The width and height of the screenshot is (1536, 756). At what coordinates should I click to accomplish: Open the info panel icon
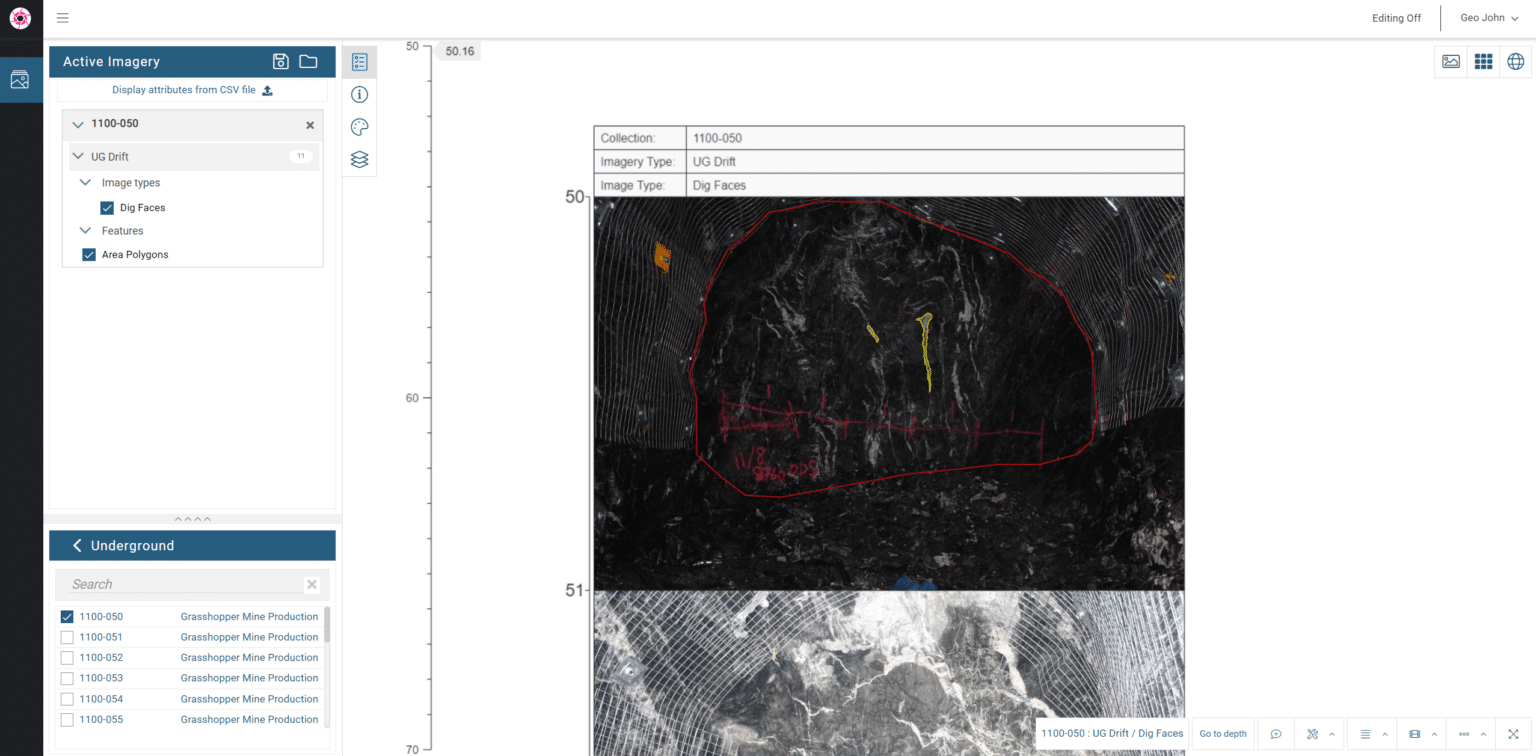360,95
